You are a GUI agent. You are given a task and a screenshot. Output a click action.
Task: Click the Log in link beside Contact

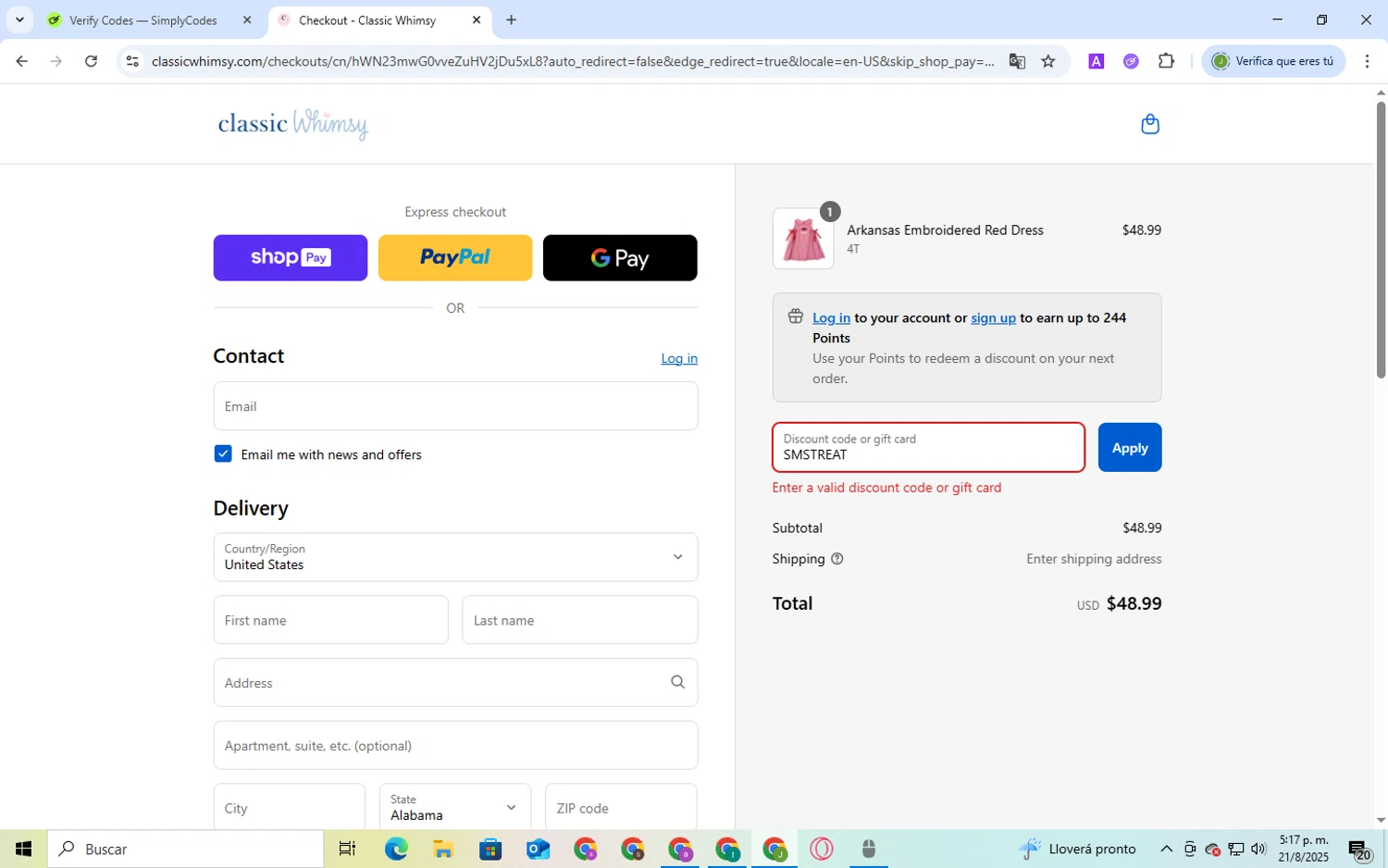pos(679,358)
